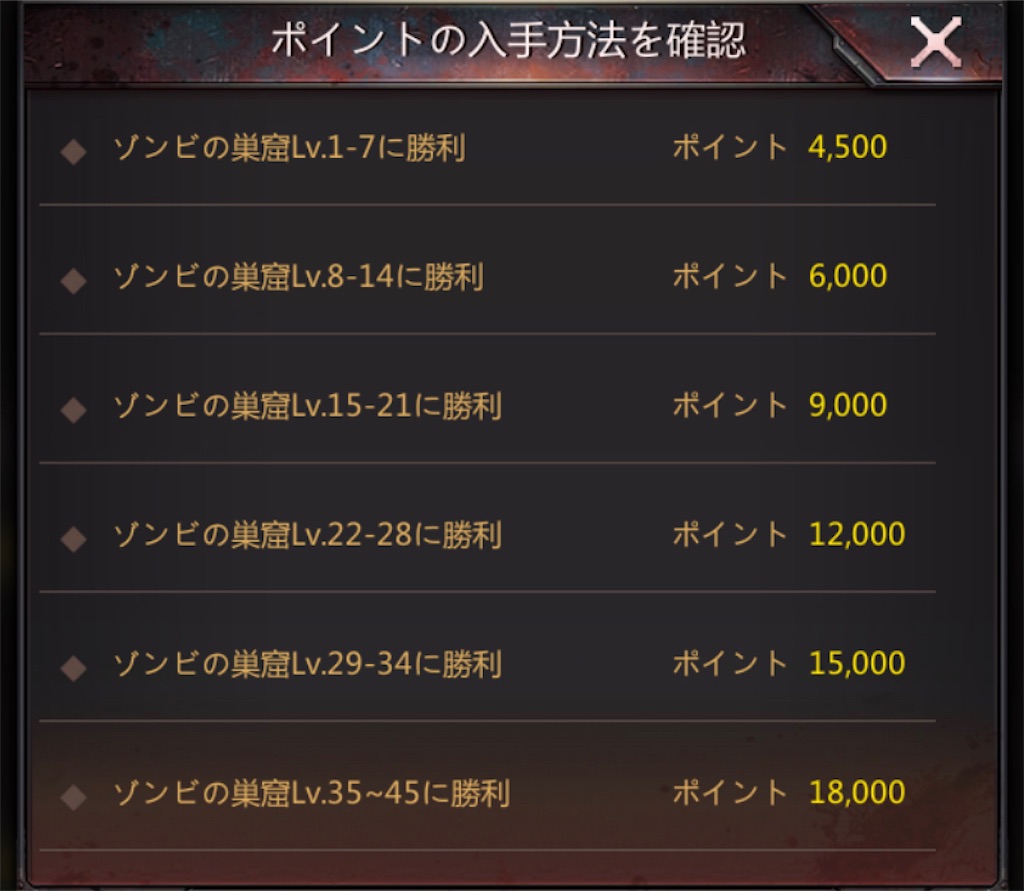Click the diamond icon beside ゾンビの巣窟Lv.22-28
1024x891 pixels.
75,534
